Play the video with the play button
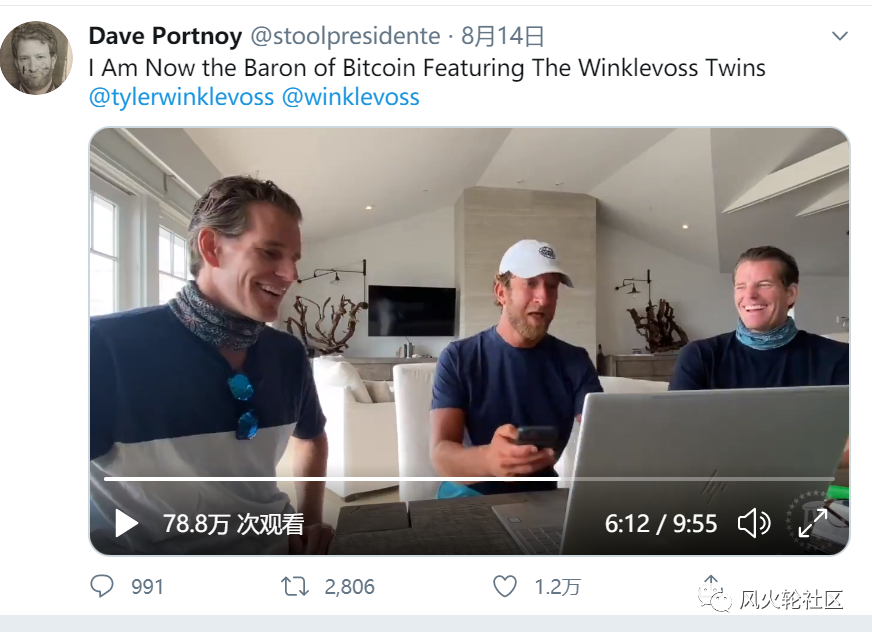 (x=126, y=523)
